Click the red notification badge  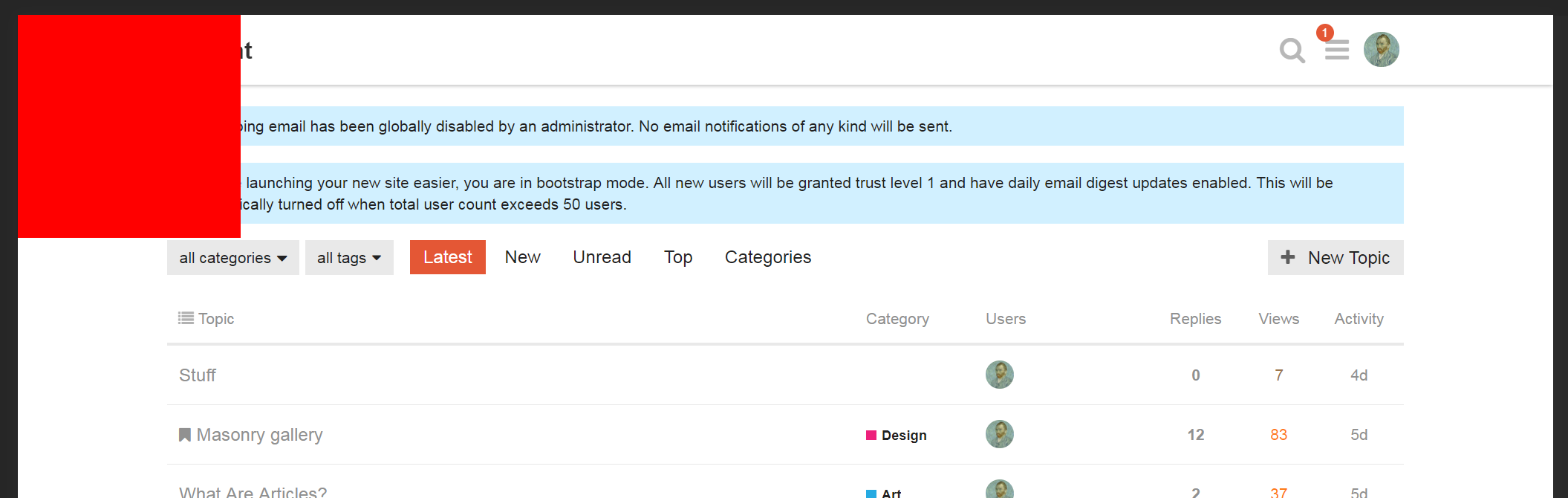[1324, 33]
